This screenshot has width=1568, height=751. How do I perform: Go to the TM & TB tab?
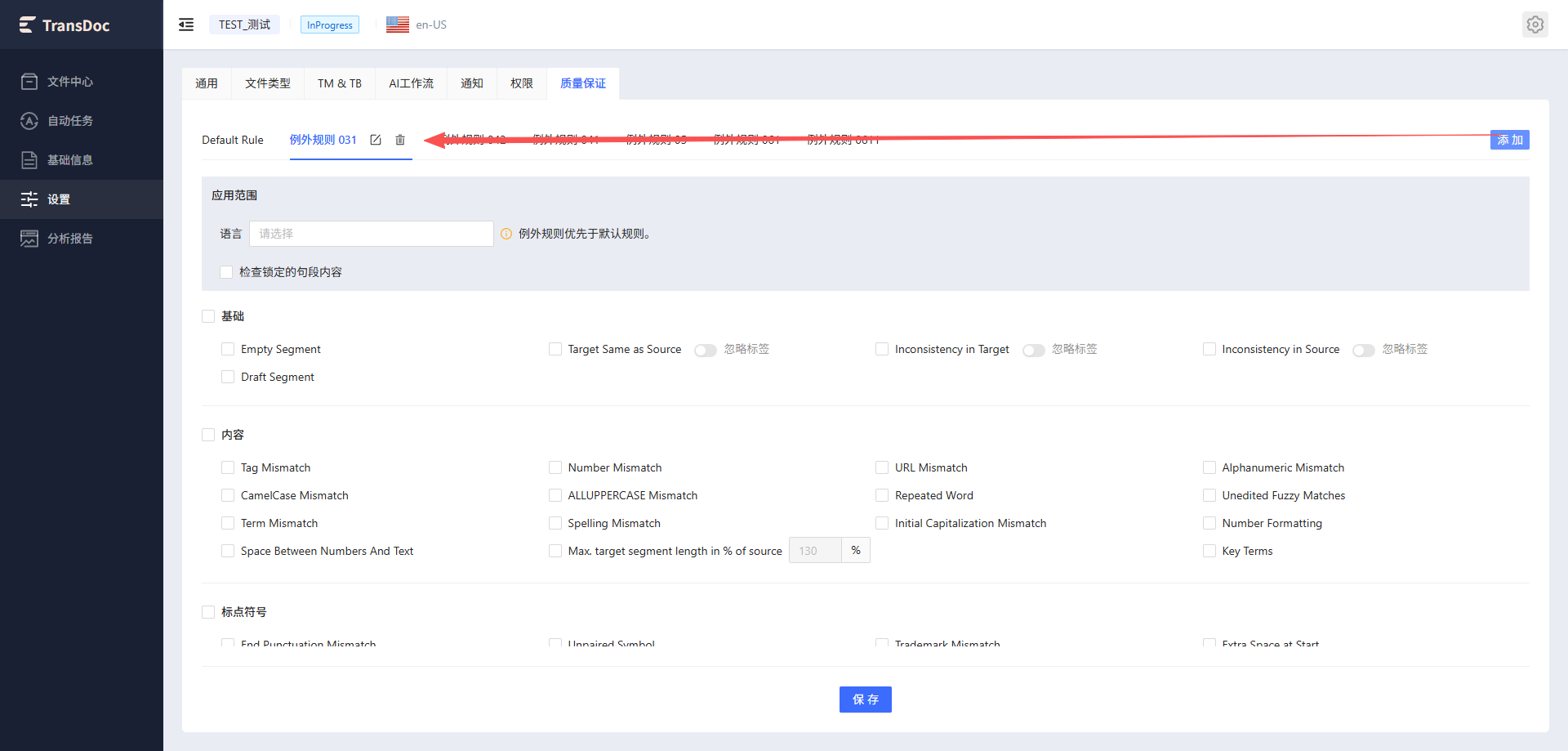pyautogui.click(x=340, y=83)
